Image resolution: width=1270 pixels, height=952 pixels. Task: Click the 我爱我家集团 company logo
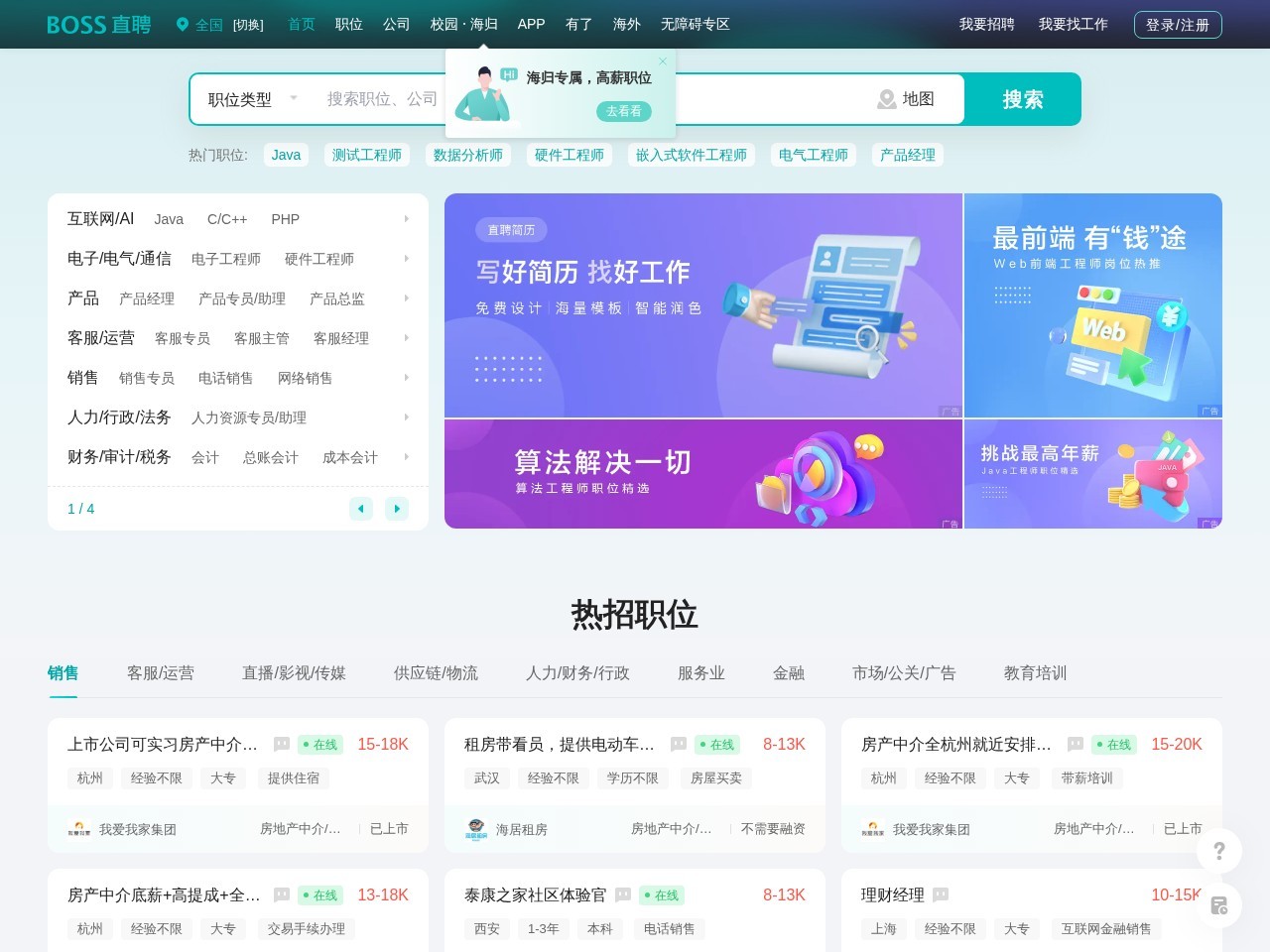point(79,829)
